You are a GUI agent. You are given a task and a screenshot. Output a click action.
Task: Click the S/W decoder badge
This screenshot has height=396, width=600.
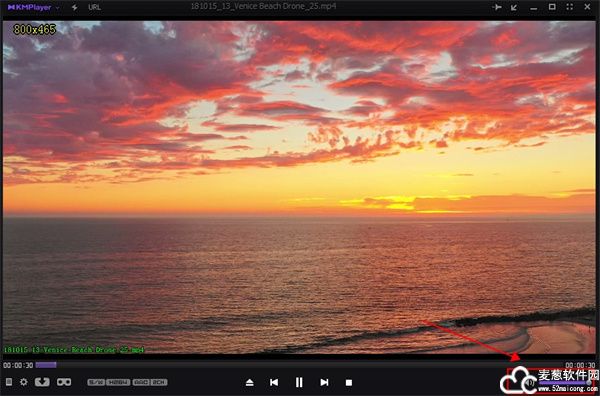[96, 382]
